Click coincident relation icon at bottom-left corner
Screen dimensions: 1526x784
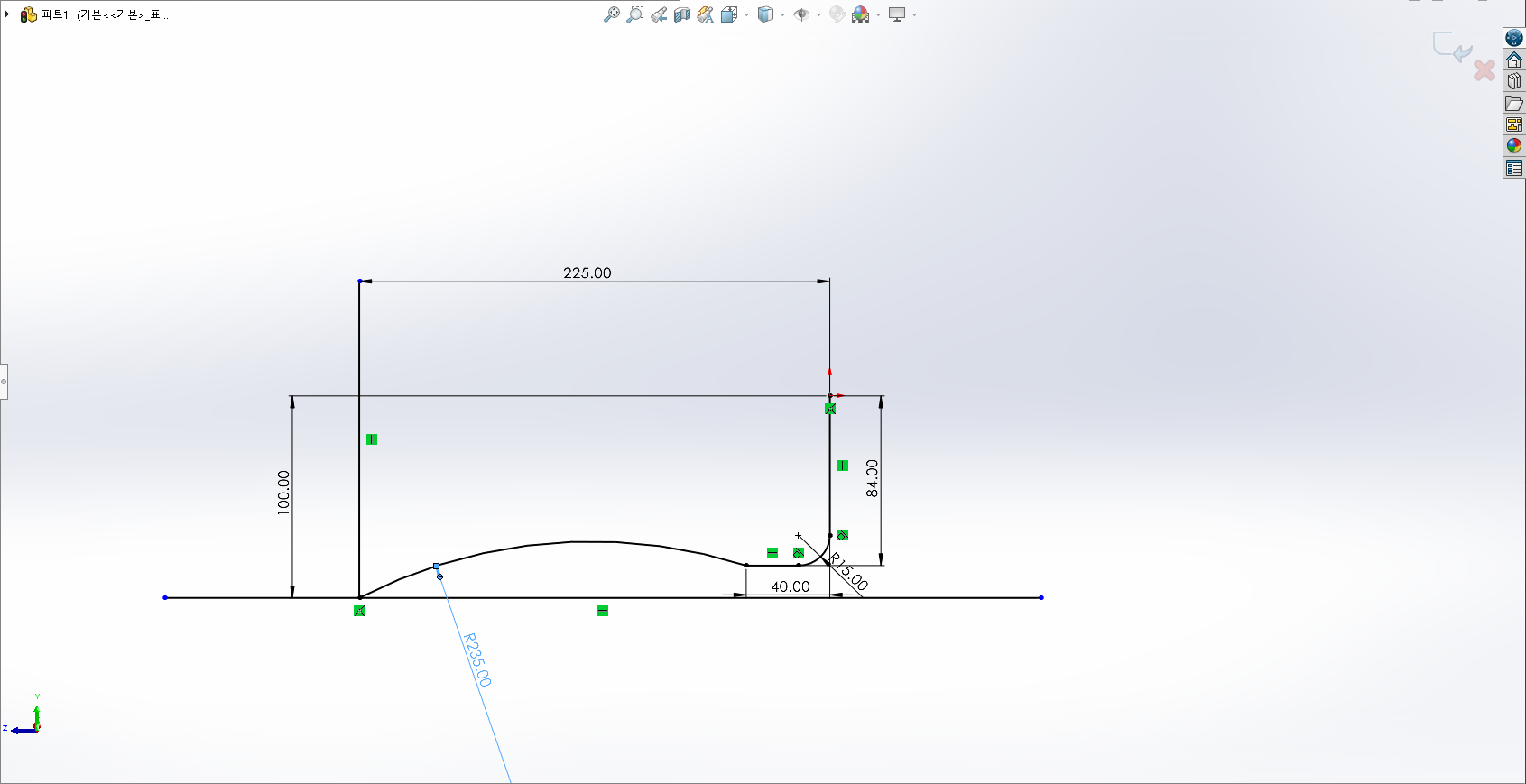pos(359,611)
